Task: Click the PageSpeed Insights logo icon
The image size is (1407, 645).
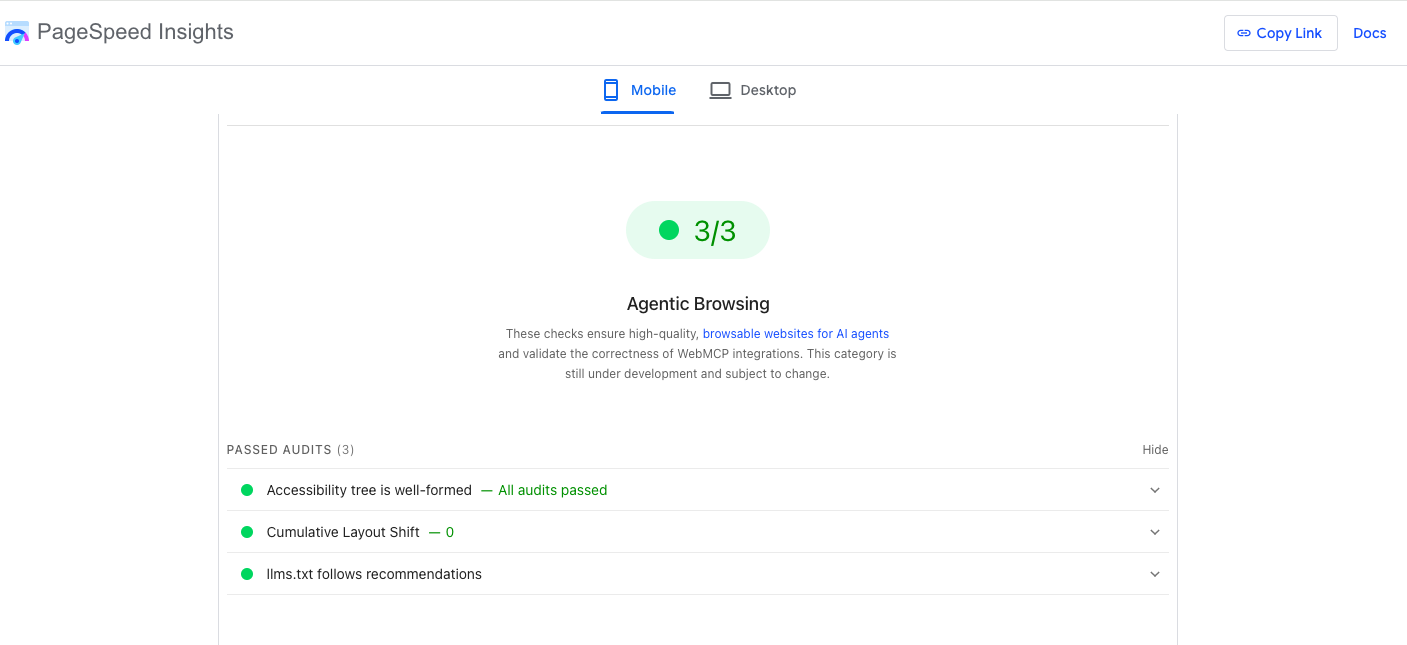Action: 17,33
